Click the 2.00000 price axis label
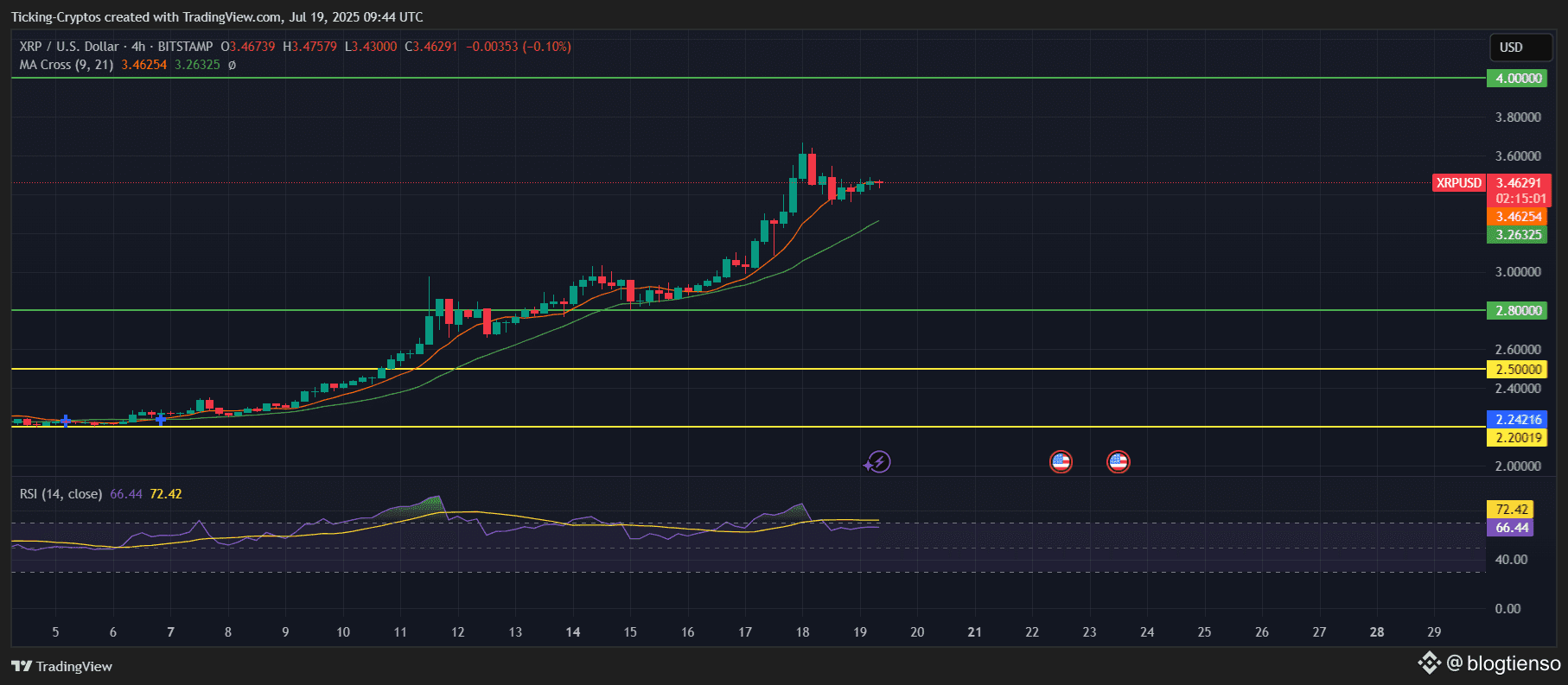Viewport: 1568px width, 685px height. [x=1518, y=466]
